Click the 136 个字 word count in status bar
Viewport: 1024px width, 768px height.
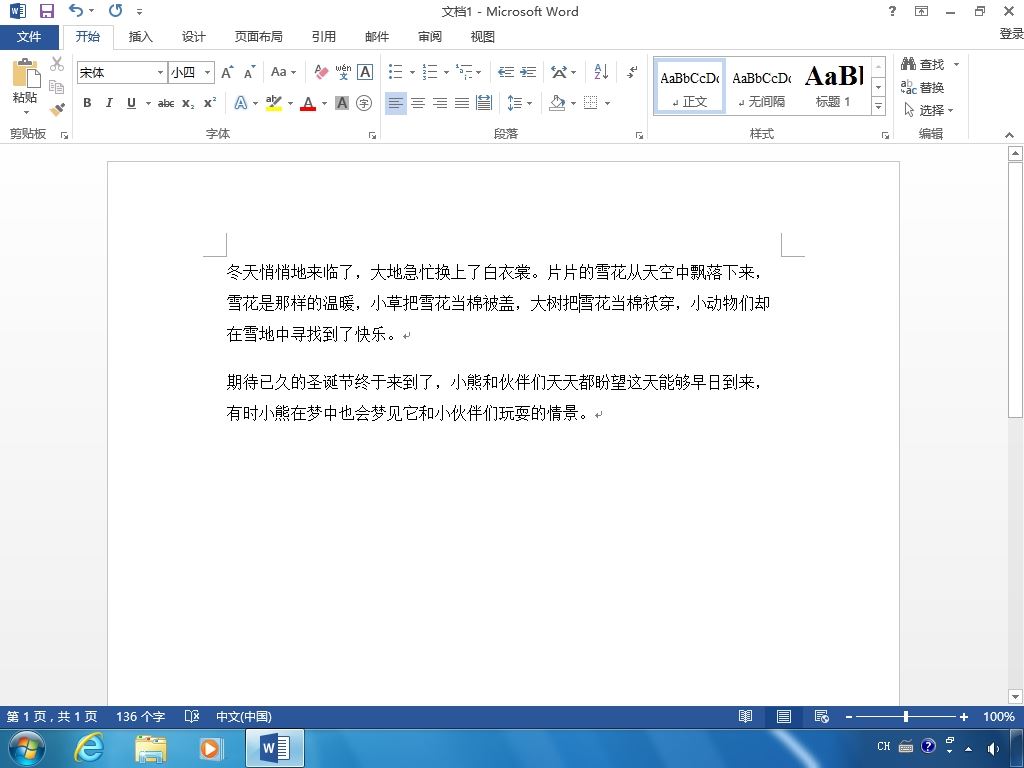coord(140,716)
